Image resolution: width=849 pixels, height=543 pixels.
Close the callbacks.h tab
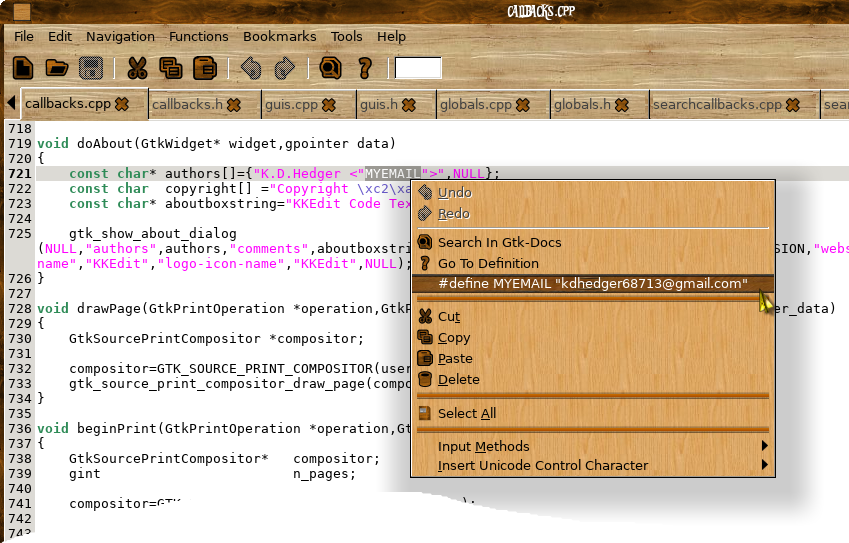coord(233,105)
